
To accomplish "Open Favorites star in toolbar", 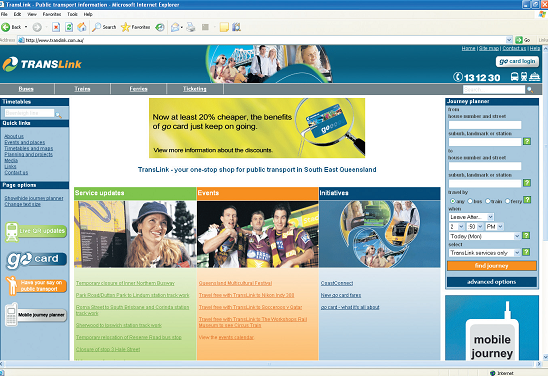I will 125,27.
